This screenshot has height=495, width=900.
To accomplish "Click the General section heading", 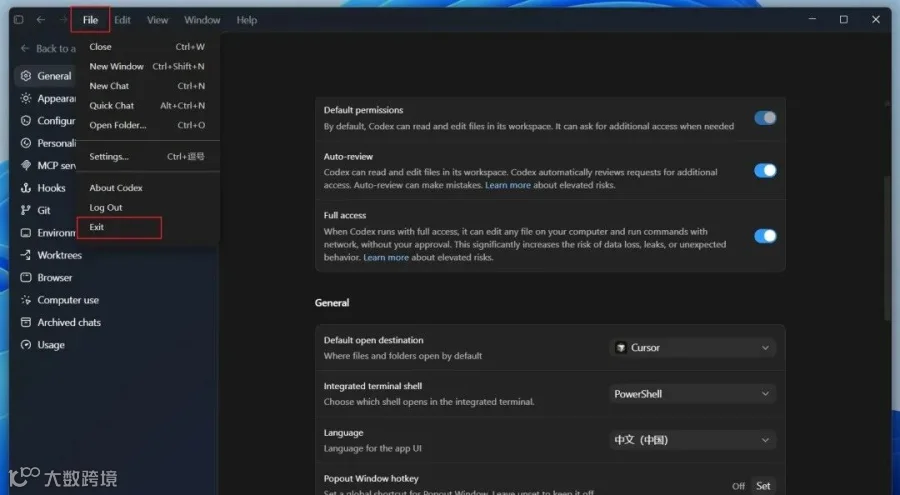I will point(332,303).
